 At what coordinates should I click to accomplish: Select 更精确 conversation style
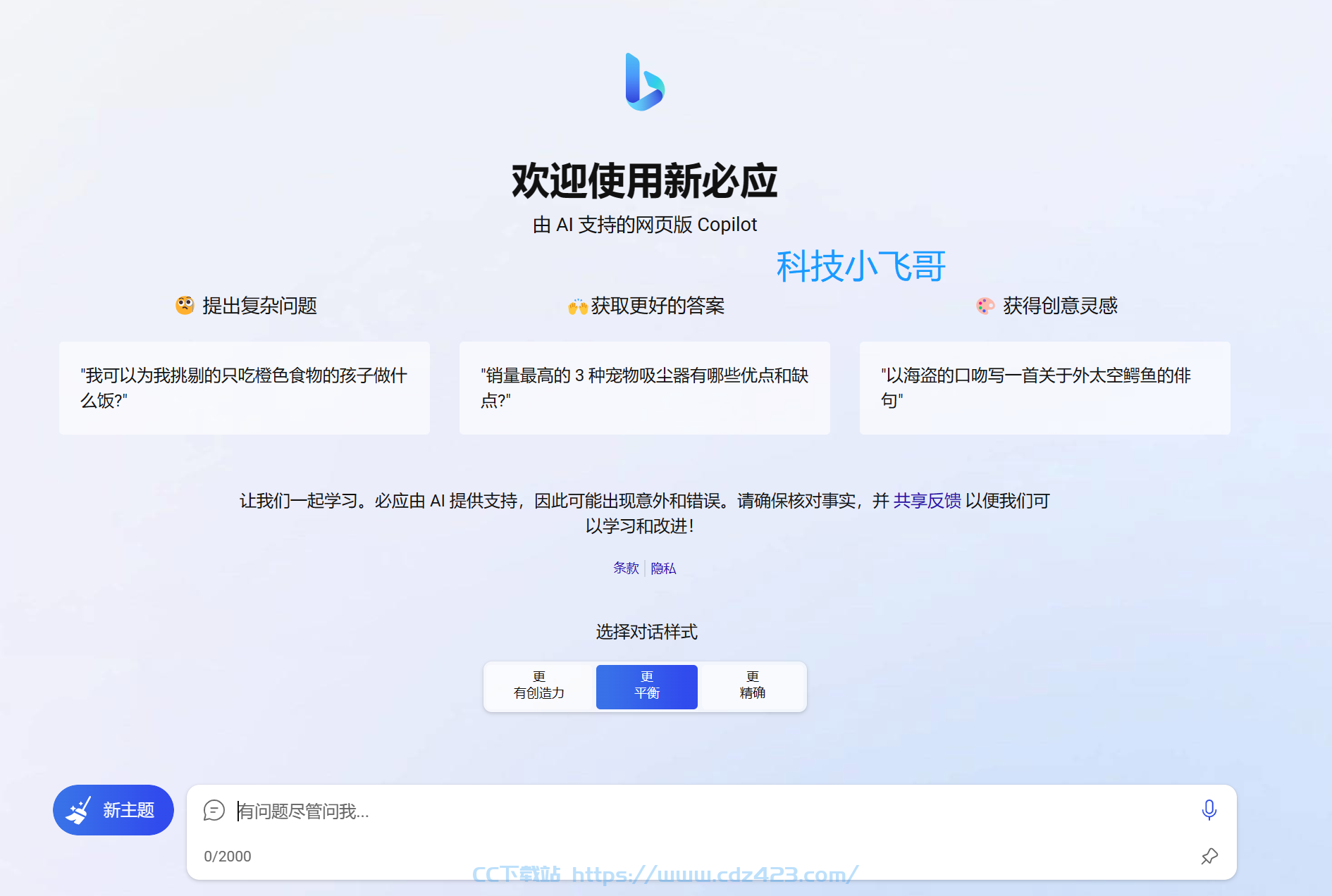(x=753, y=686)
